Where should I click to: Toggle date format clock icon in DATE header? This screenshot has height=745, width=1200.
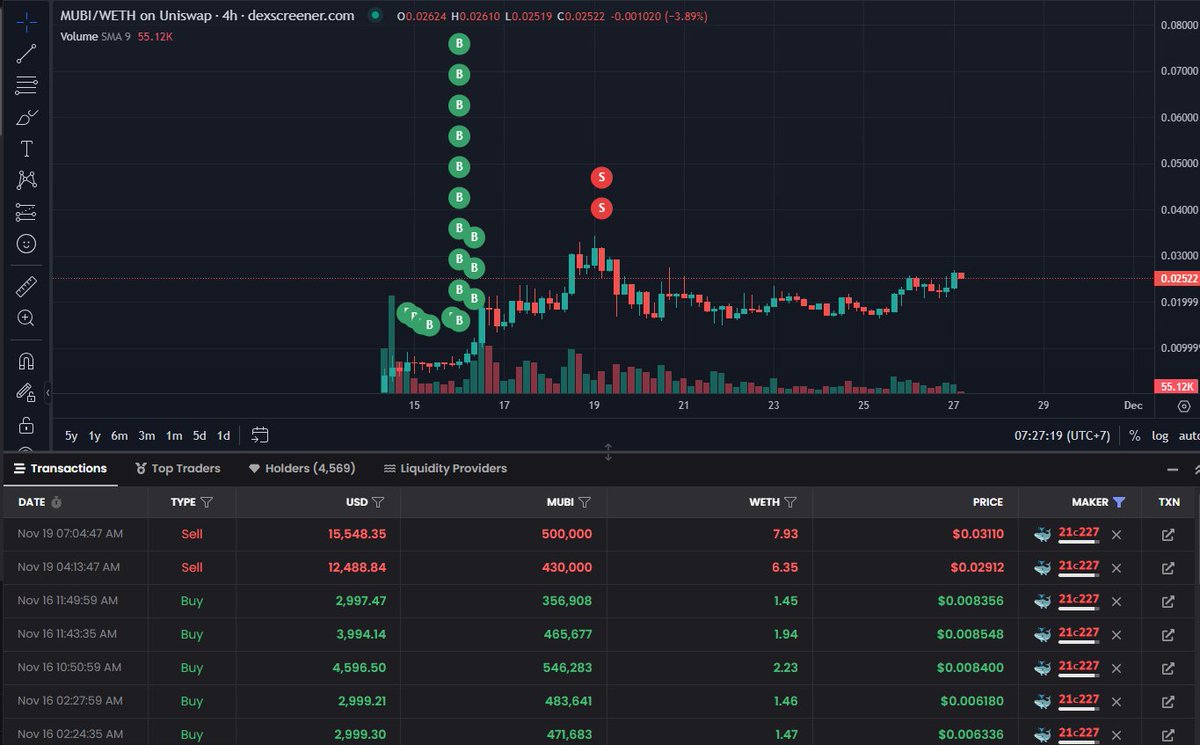click(56, 502)
